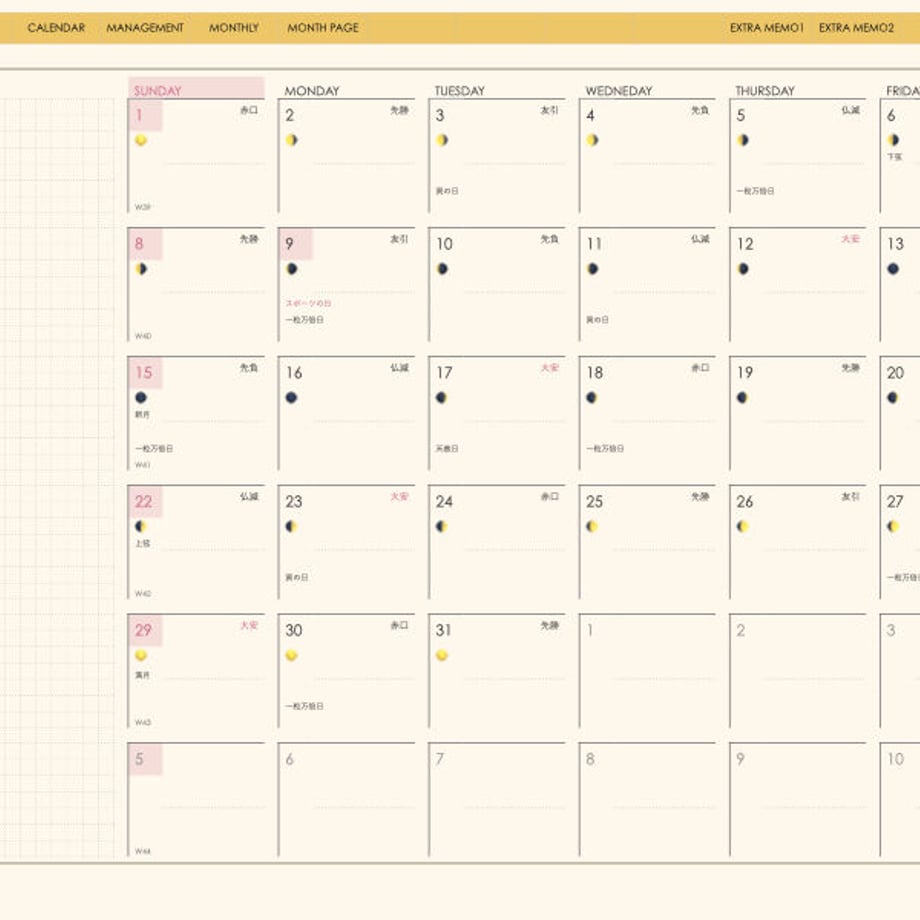Image resolution: width=920 pixels, height=920 pixels.
Task: Click the first-quarter moon icon on the 22nd
Action: (x=141, y=526)
